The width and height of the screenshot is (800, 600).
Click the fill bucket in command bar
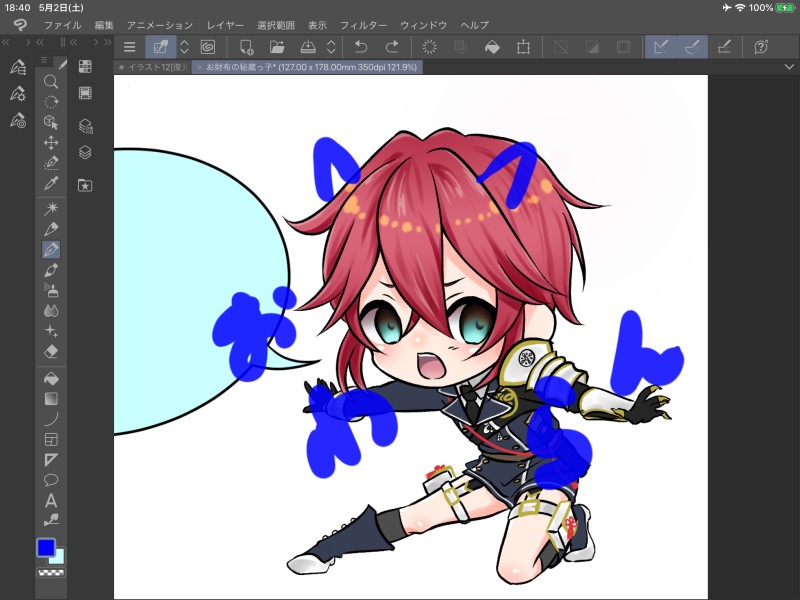click(492, 47)
